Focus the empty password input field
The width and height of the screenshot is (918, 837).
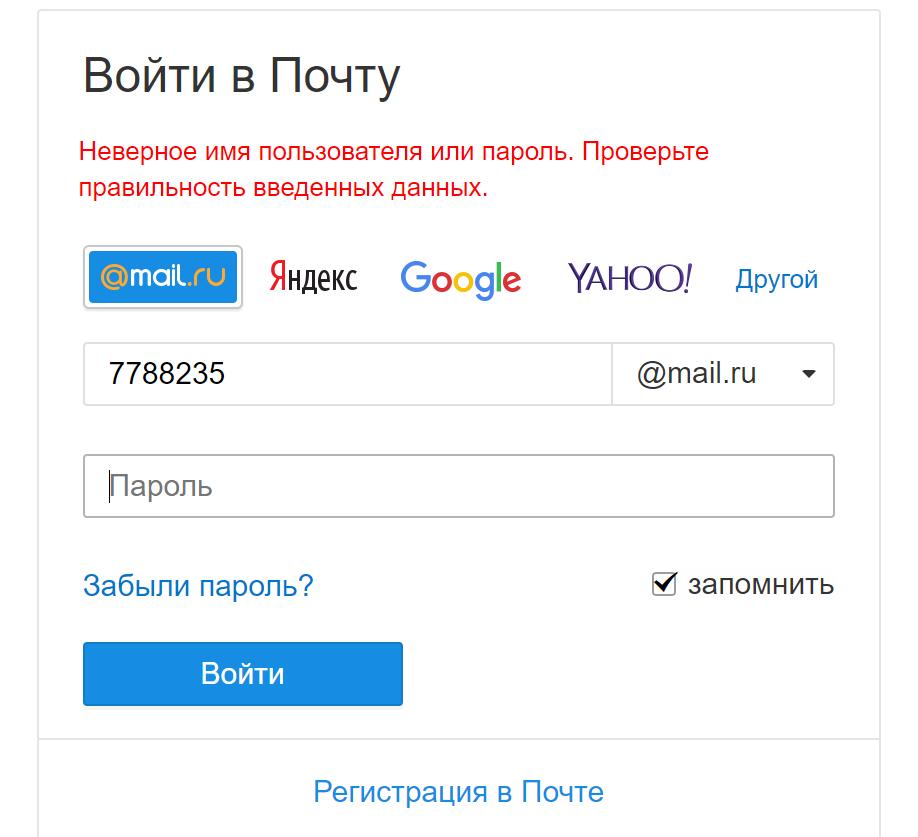pos(458,487)
